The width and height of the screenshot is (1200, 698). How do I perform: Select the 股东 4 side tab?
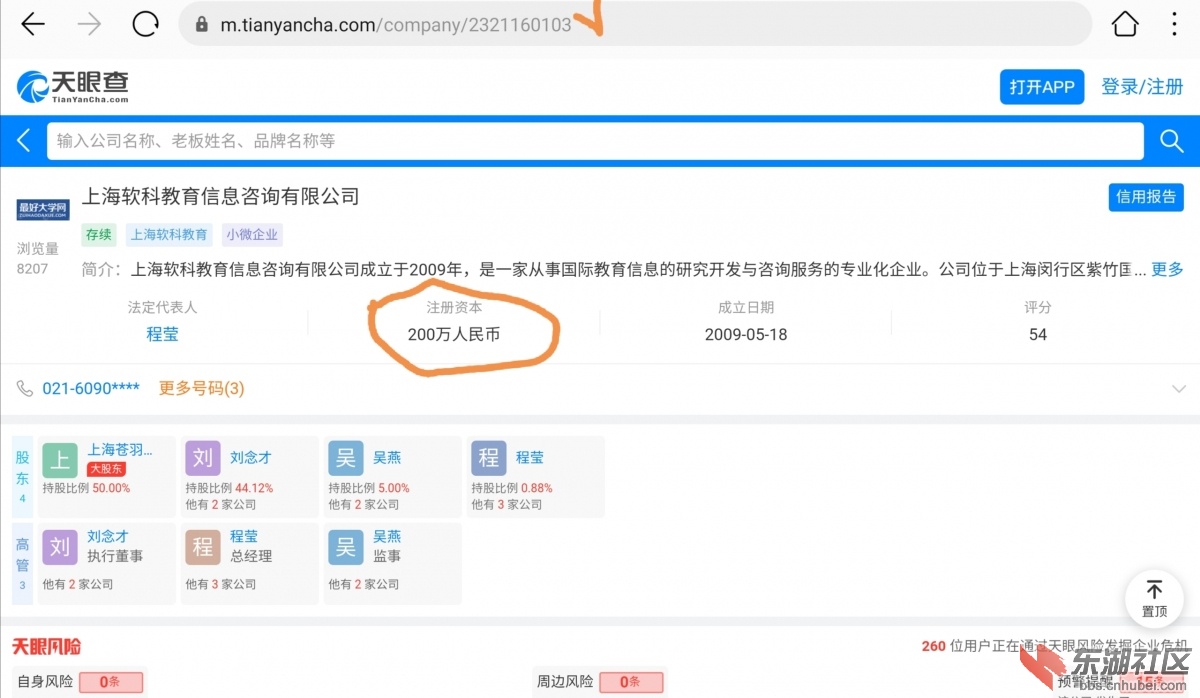click(22, 476)
